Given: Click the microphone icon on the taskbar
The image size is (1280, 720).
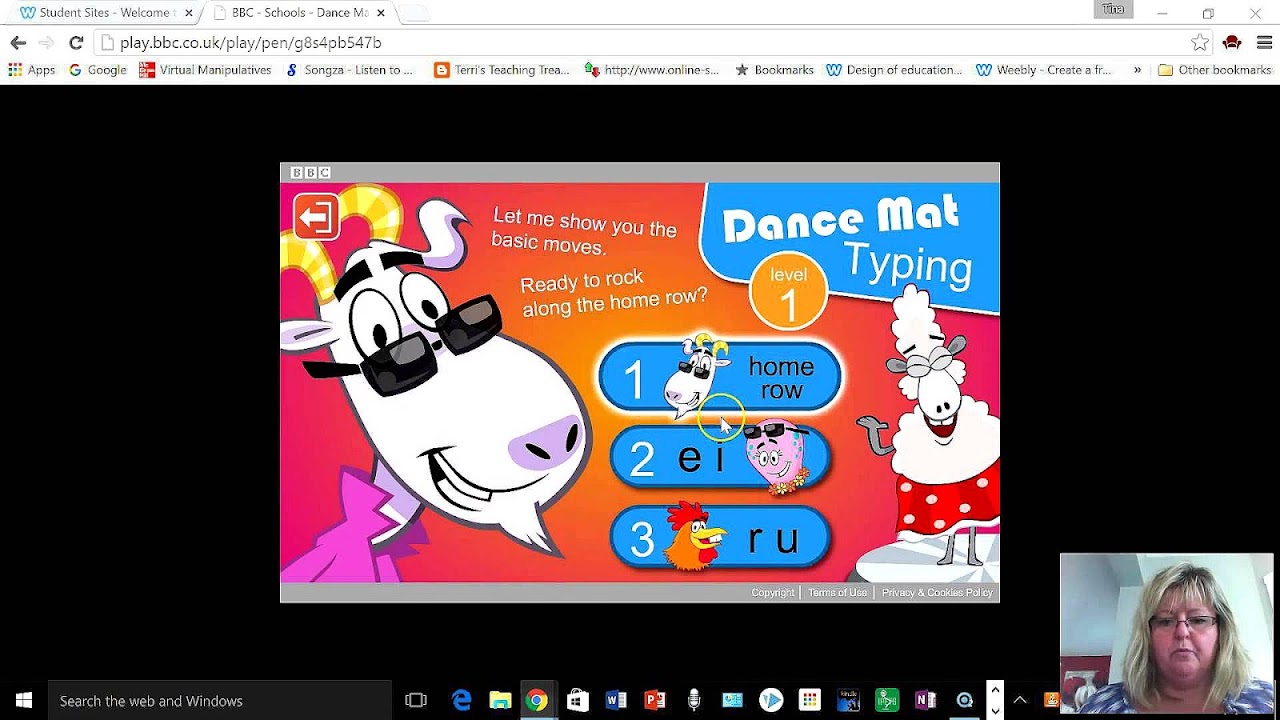Looking at the screenshot, I should [694, 699].
